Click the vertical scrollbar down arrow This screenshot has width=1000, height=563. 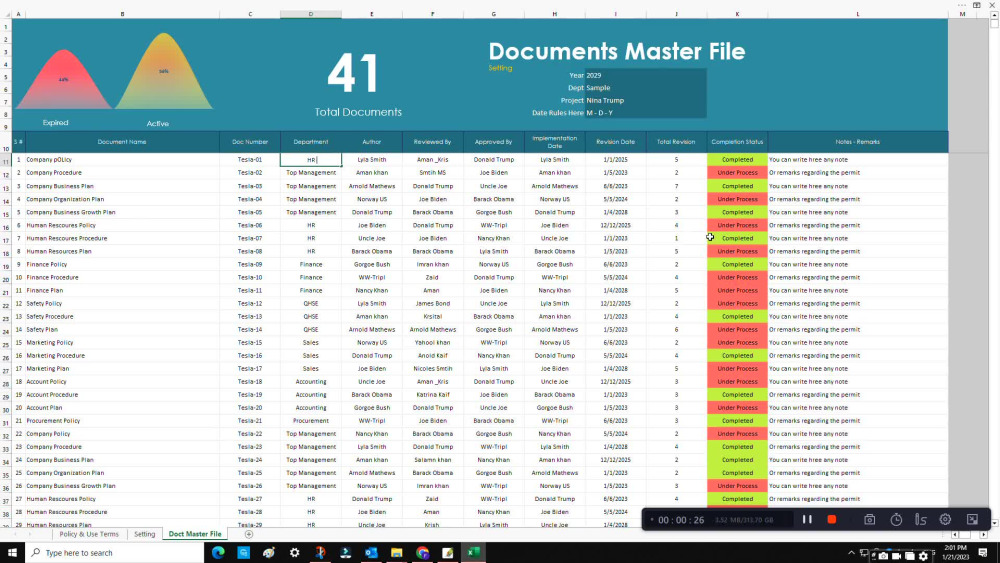pos(994,523)
